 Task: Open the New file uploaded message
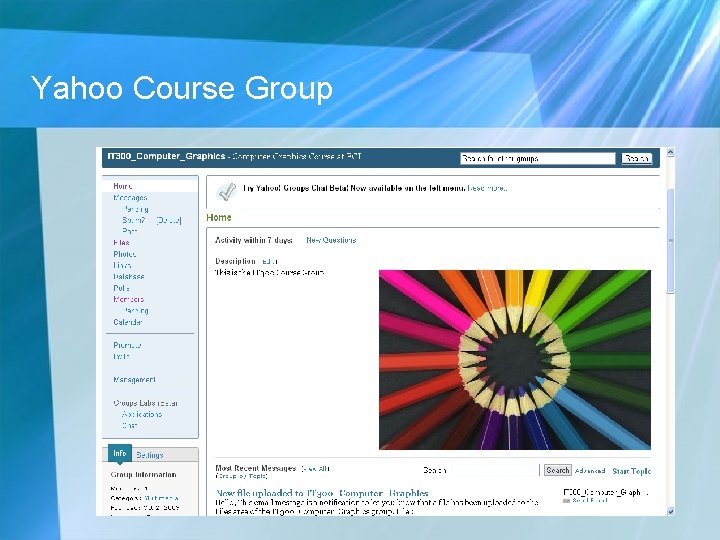[x=322, y=494]
